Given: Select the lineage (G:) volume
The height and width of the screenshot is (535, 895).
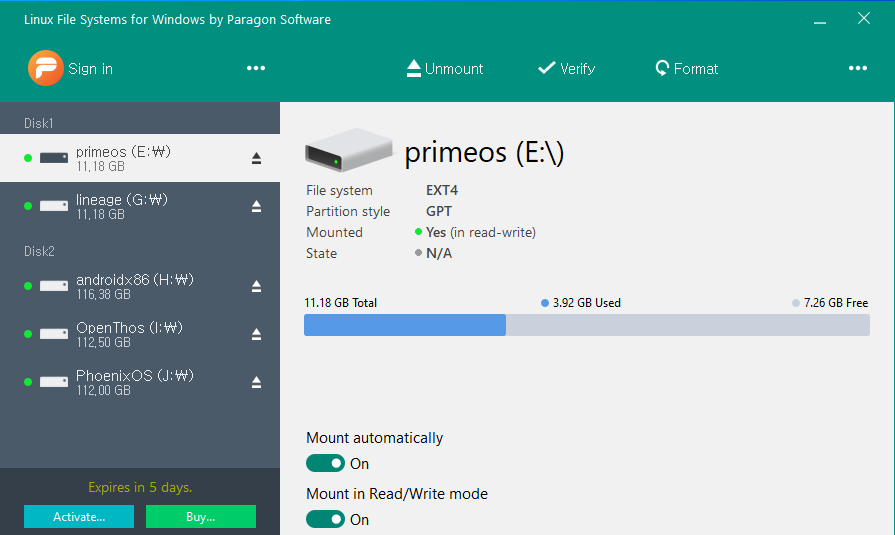Looking at the screenshot, I should pyautogui.click(x=140, y=206).
